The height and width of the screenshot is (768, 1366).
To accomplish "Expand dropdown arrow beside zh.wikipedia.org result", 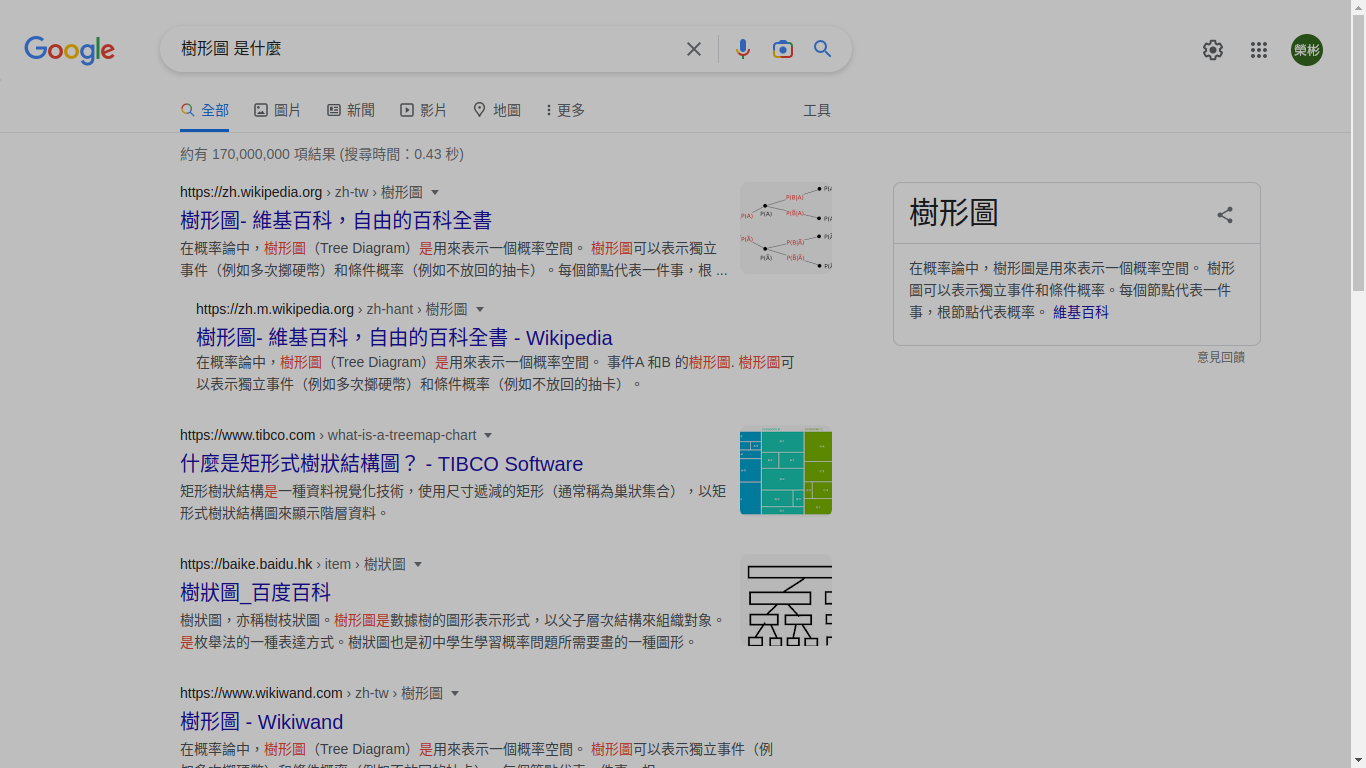I will 435,192.
